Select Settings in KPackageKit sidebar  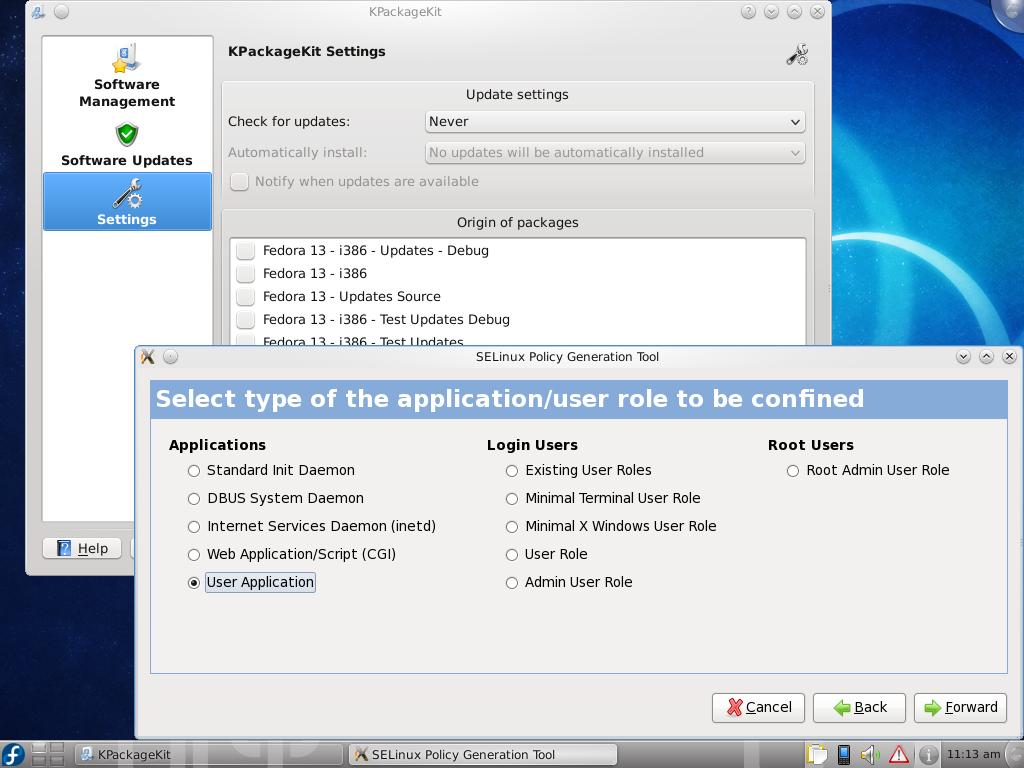point(127,202)
